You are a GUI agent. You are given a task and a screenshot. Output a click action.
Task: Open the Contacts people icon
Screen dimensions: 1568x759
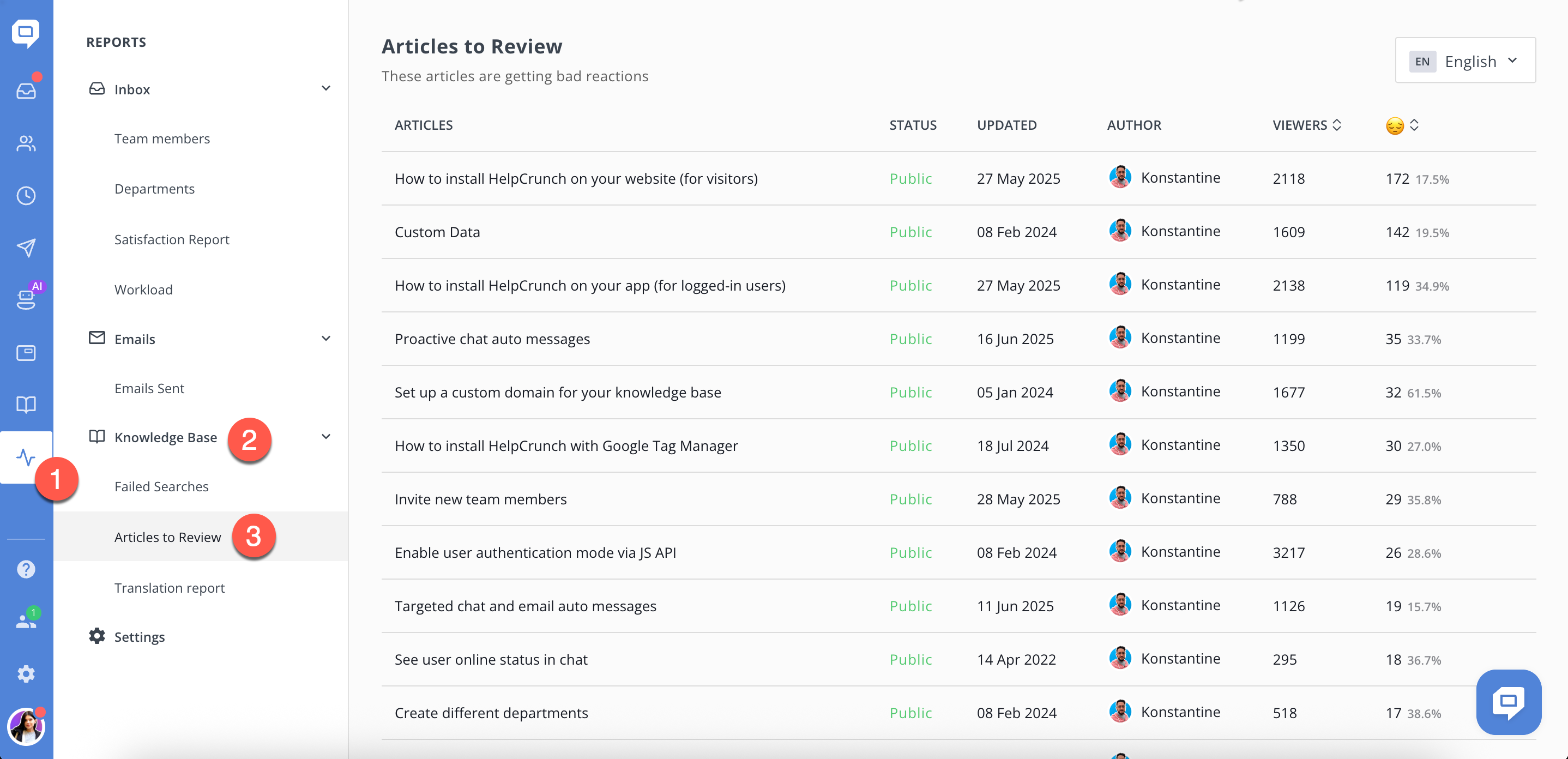pyautogui.click(x=26, y=143)
